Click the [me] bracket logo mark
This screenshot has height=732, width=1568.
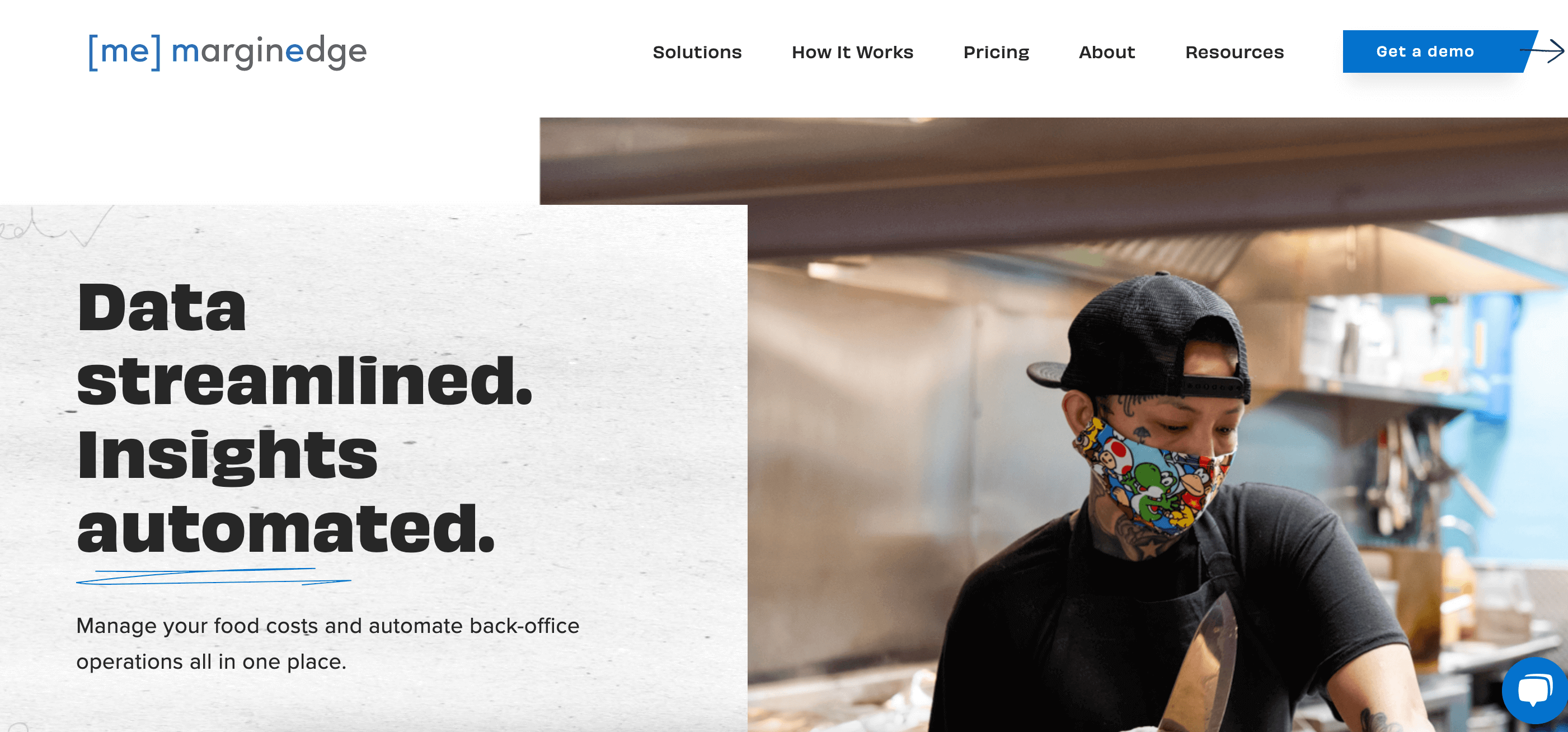tap(125, 53)
